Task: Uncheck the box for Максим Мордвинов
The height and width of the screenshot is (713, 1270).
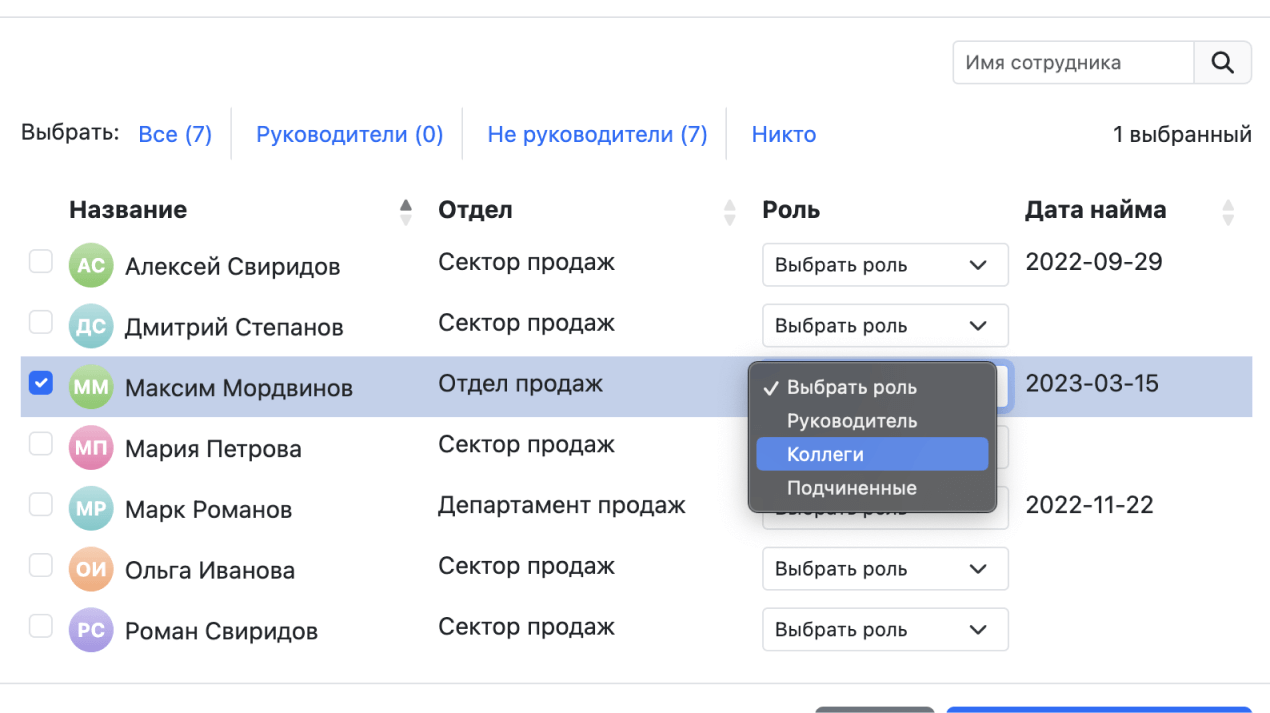Action: coord(40,383)
